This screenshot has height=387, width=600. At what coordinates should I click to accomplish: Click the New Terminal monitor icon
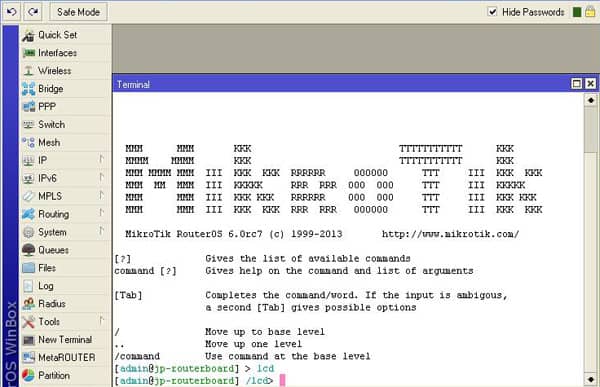28,340
